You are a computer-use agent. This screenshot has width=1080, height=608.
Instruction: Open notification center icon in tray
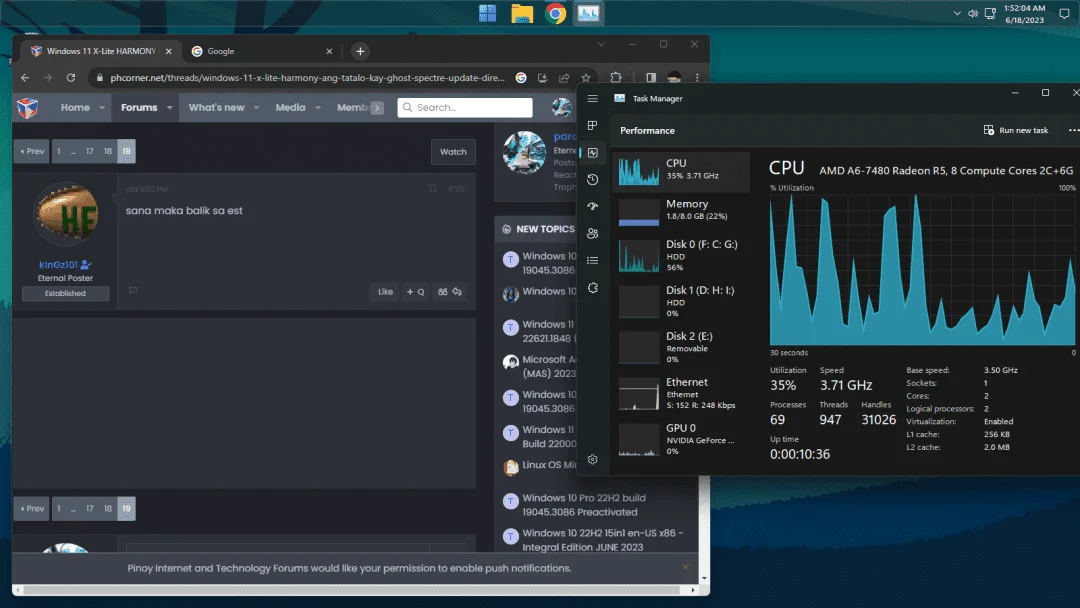(1064, 13)
